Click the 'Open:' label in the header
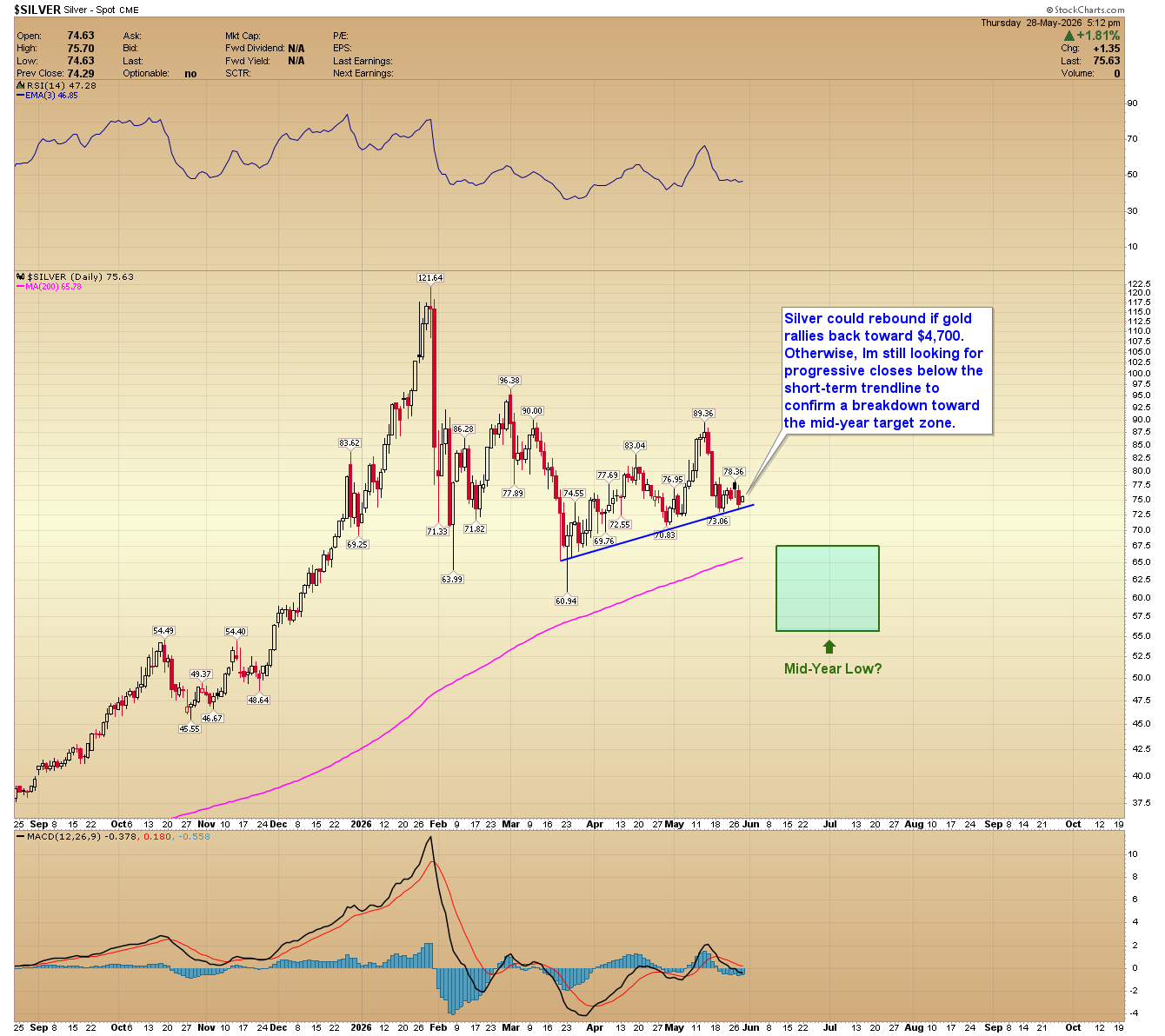1165x1036 pixels. pos(30,37)
